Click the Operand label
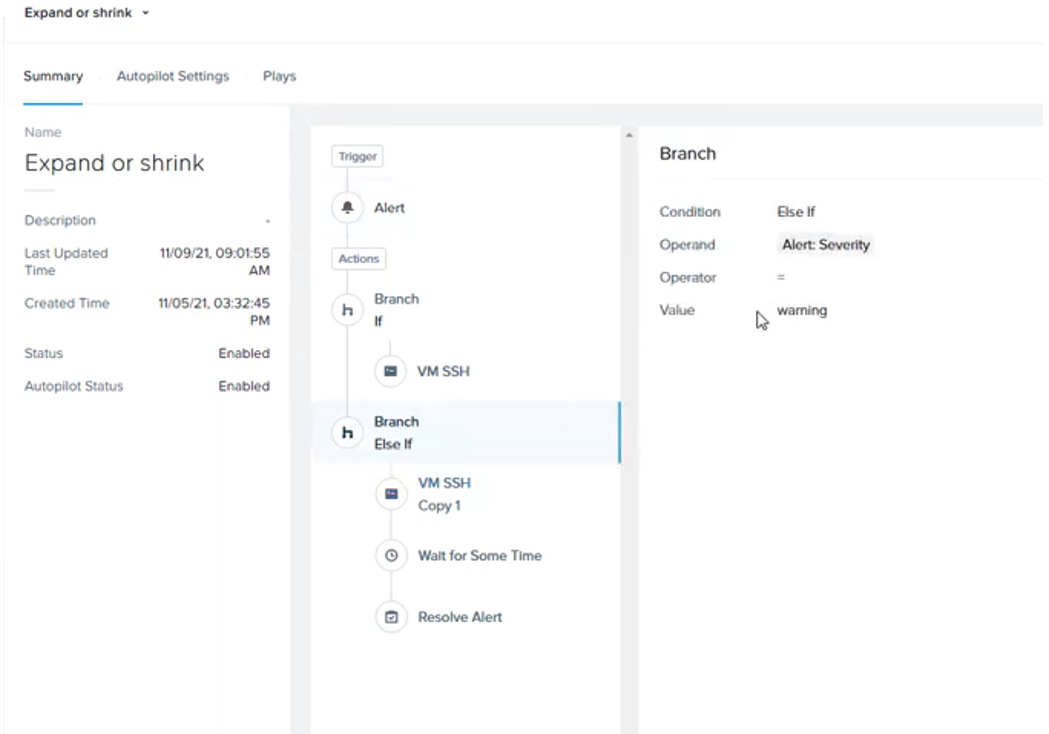Image resolution: width=1049 pixels, height=734 pixels. point(687,245)
